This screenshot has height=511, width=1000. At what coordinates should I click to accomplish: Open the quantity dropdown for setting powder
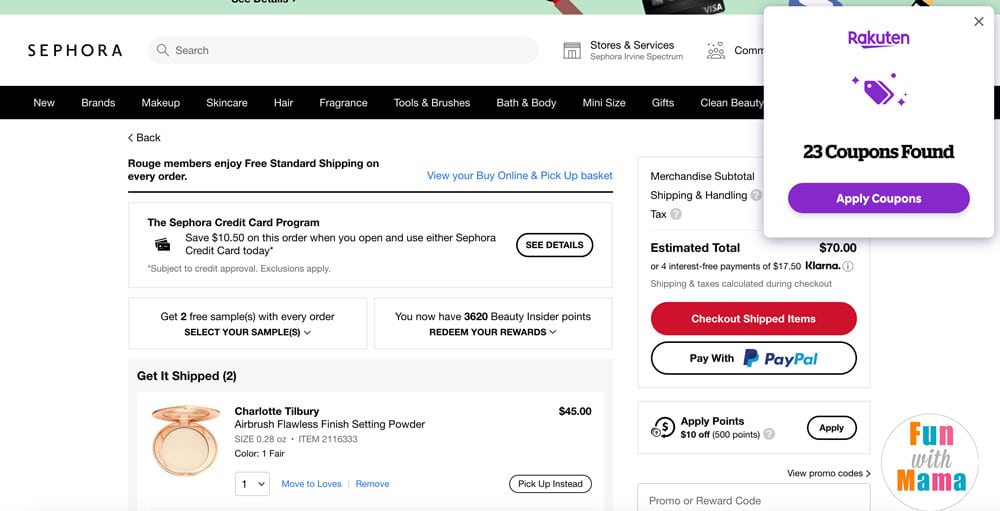(253, 484)
